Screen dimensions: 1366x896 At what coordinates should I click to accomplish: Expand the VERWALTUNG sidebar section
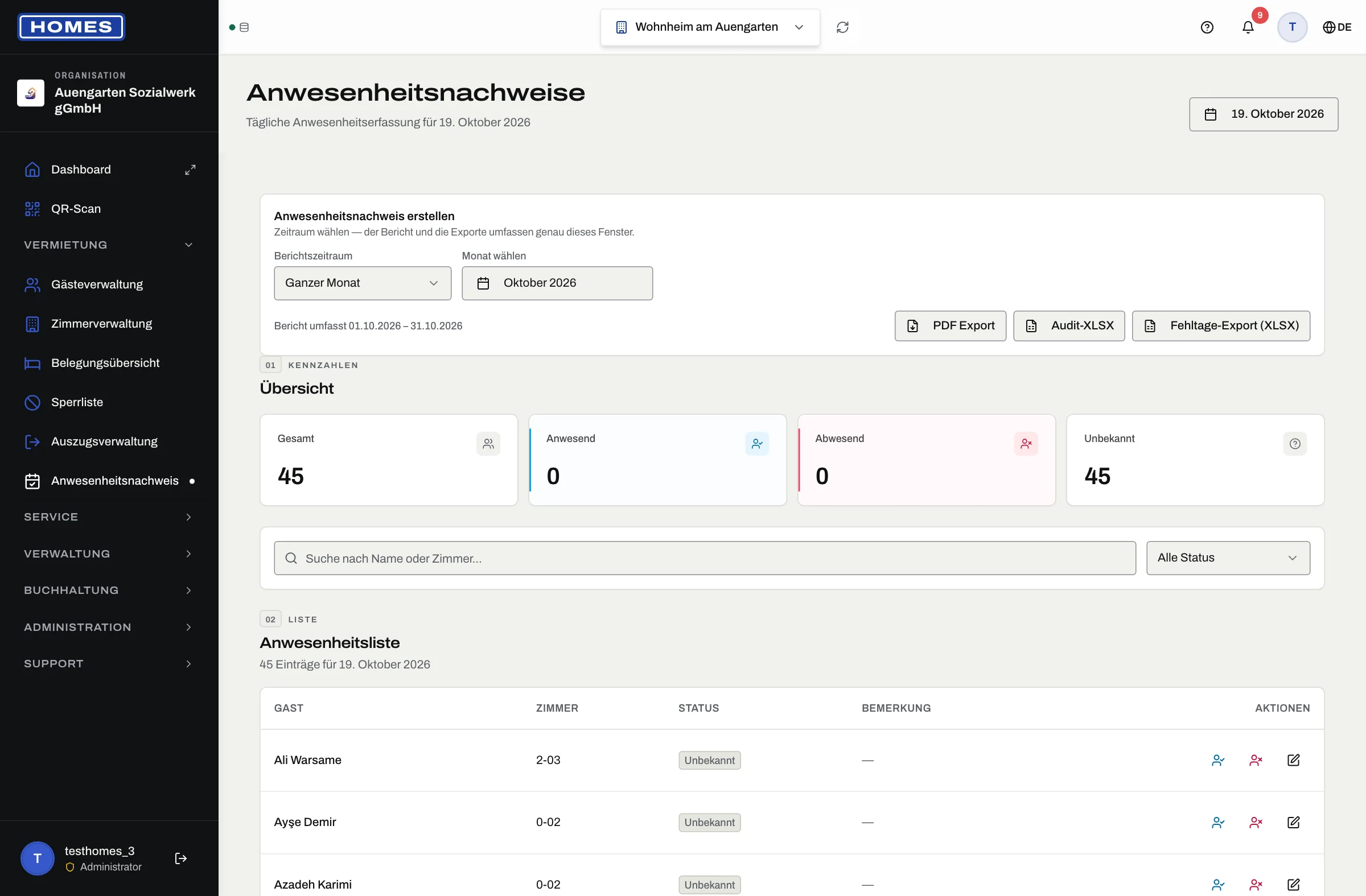[x=109, y=553]
